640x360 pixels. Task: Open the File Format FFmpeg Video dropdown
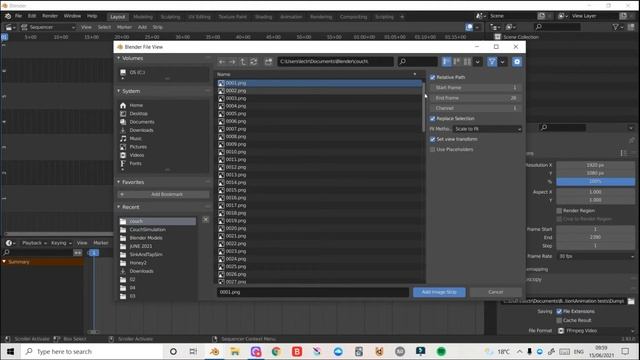coord(596,331)
